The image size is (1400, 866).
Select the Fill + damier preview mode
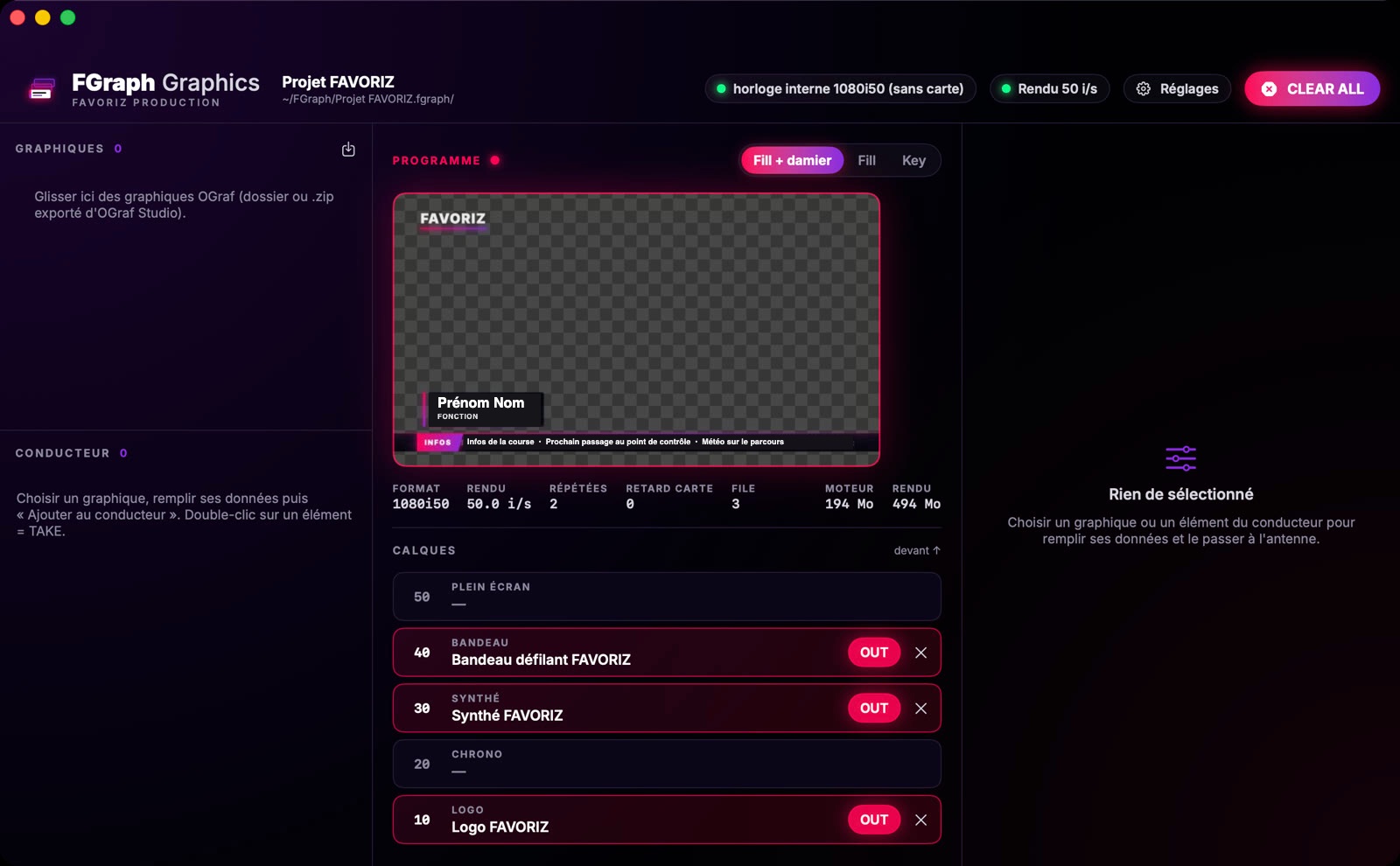pos(792,160)
